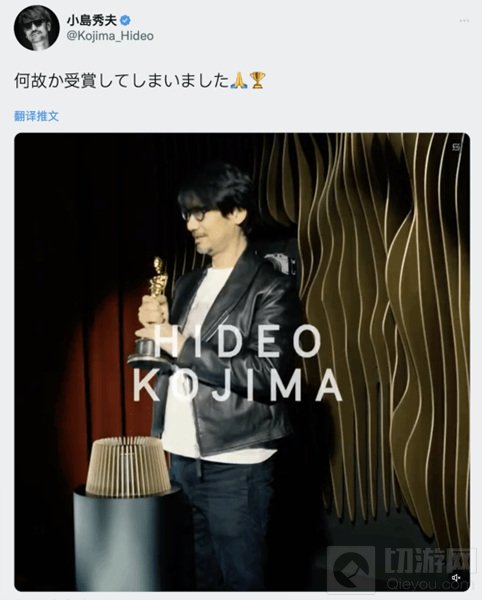
Task: Click the praying hands emoji in the tweet
Action: (x=238, y=81)
